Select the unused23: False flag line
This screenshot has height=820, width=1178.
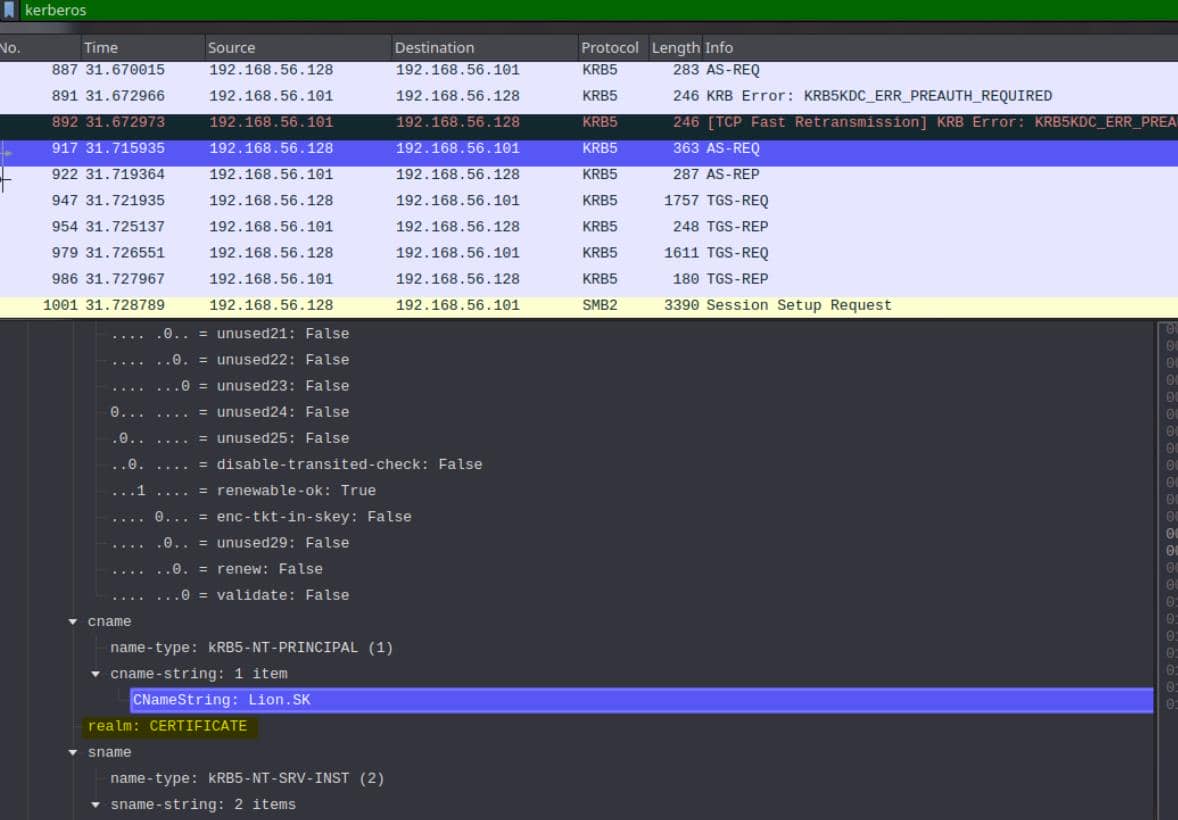(x=230, y=386)
